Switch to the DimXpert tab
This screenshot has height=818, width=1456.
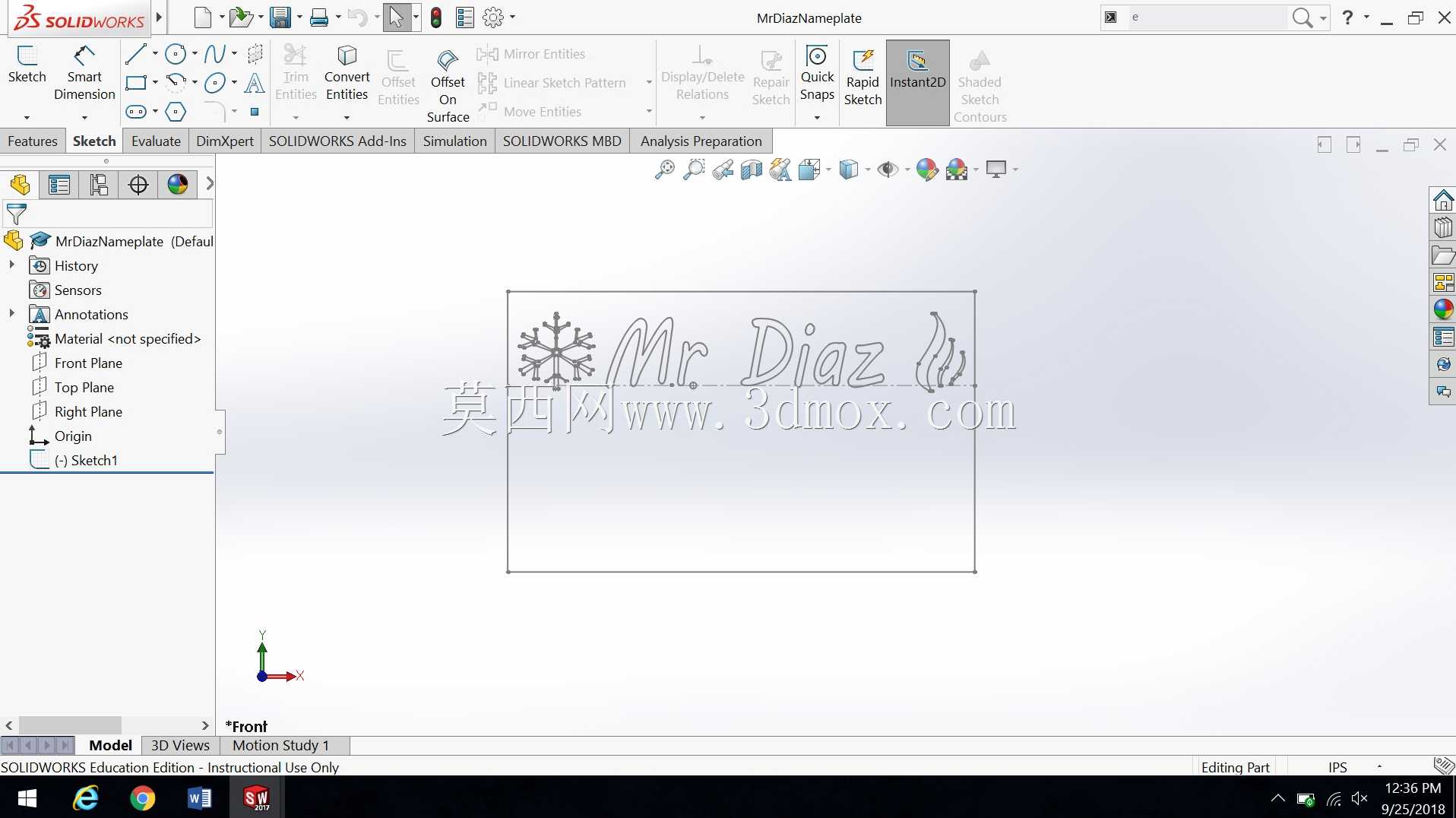225,141
